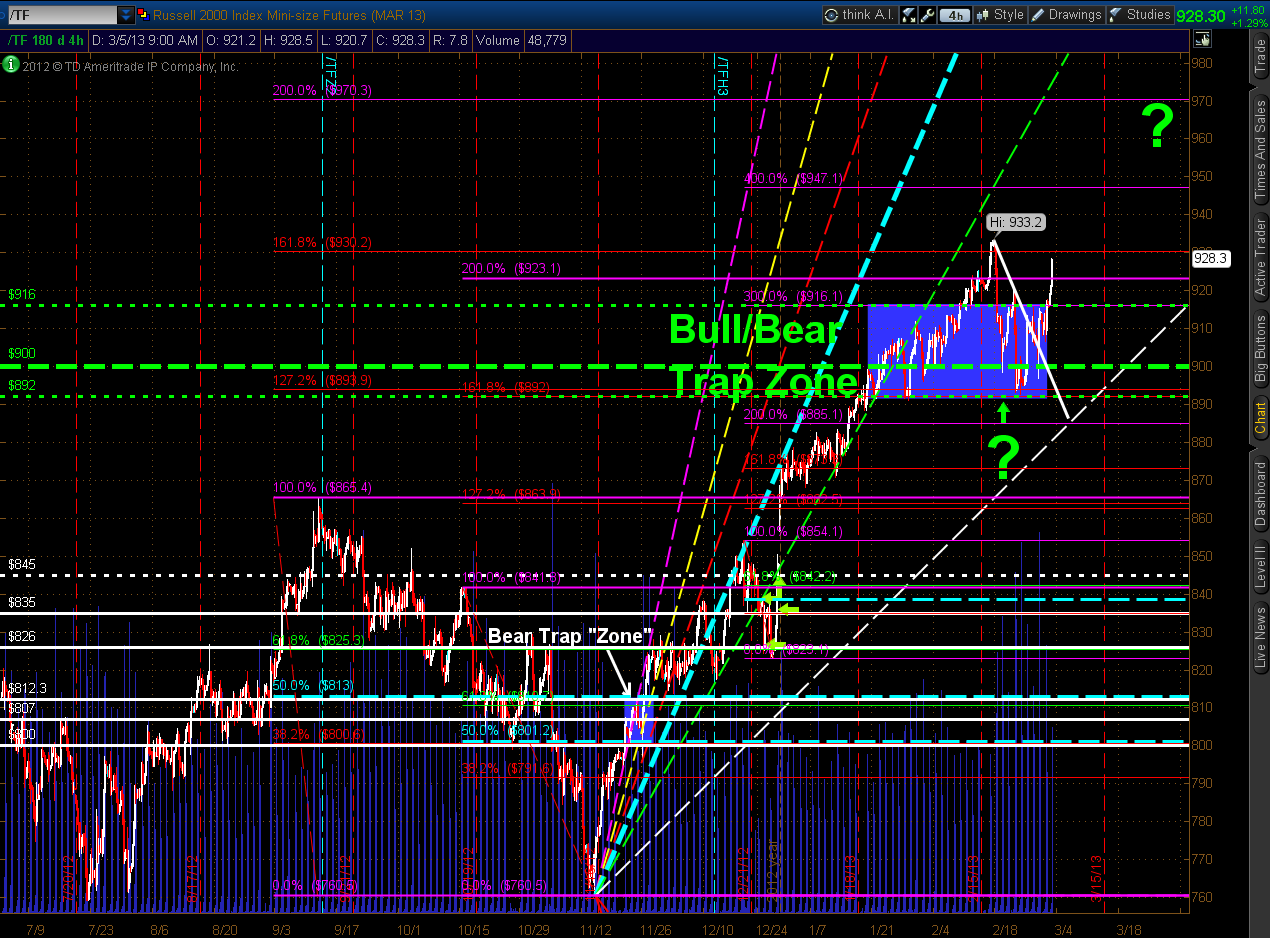Switch to the Big Buttons tab

pos(1260,350)
